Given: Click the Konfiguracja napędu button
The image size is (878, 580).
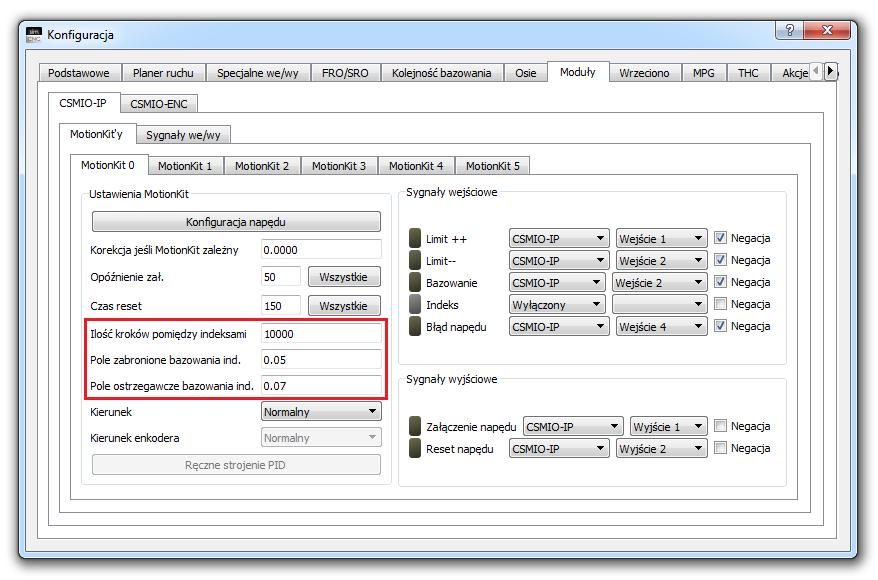Looking at the screenshot, I should click(x=236, y=222).
